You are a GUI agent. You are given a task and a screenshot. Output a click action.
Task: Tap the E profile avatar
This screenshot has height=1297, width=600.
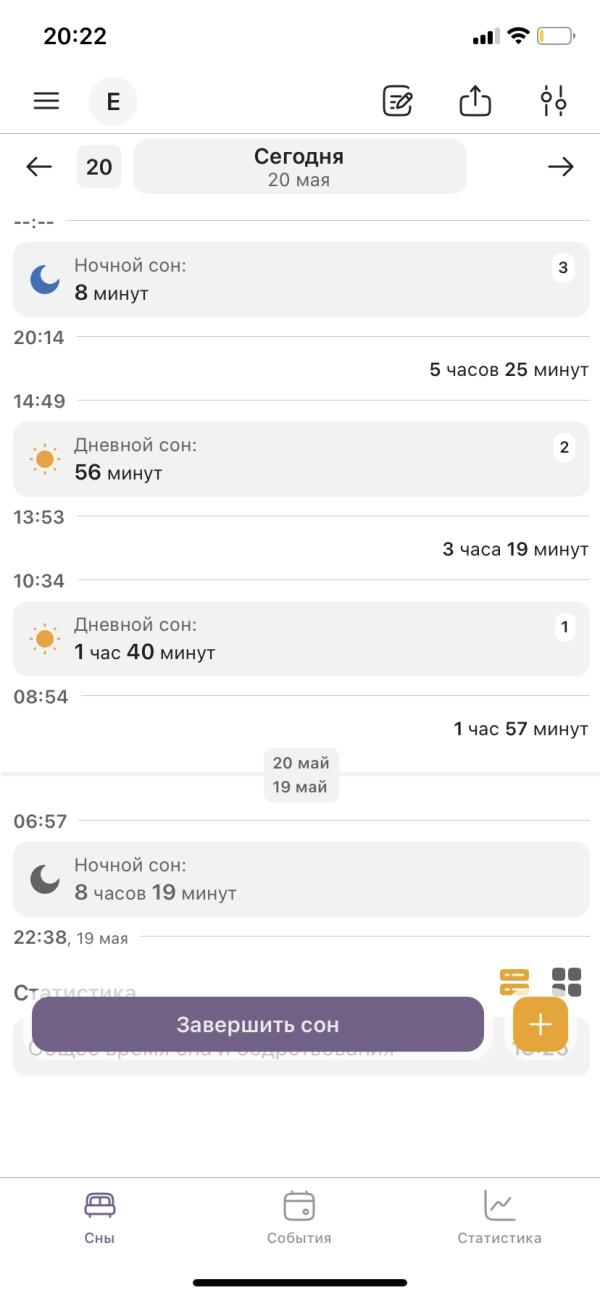113,101
